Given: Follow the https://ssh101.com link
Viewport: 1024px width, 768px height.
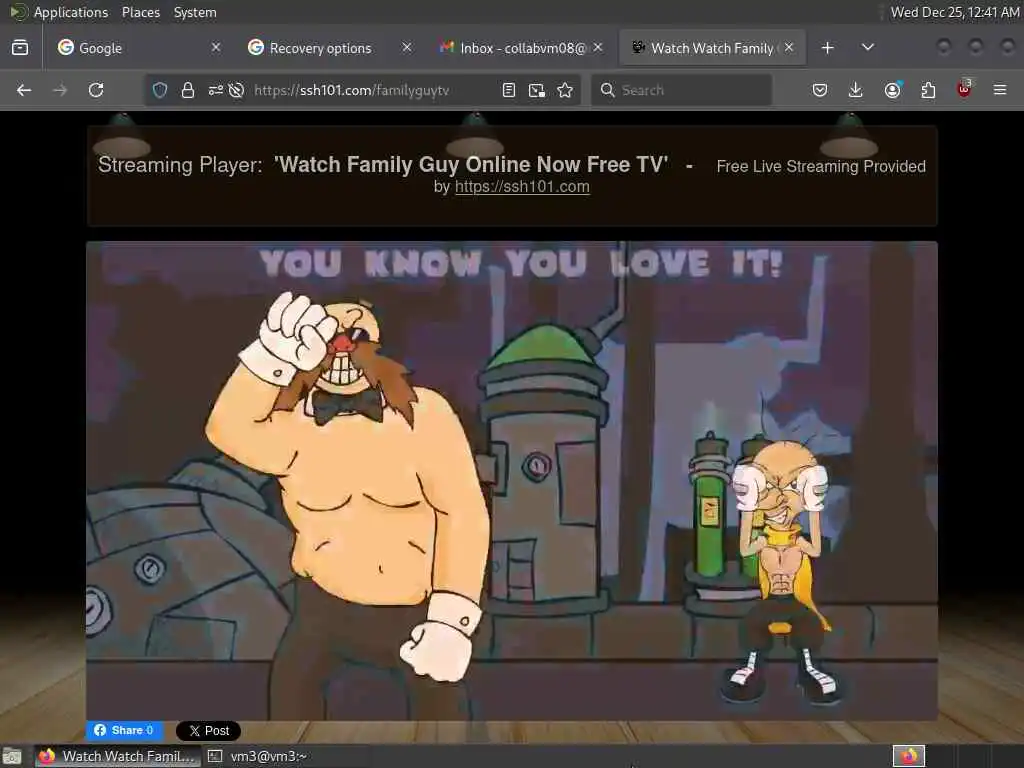Looking at the screenshot, I should click(x=522, y=187).
